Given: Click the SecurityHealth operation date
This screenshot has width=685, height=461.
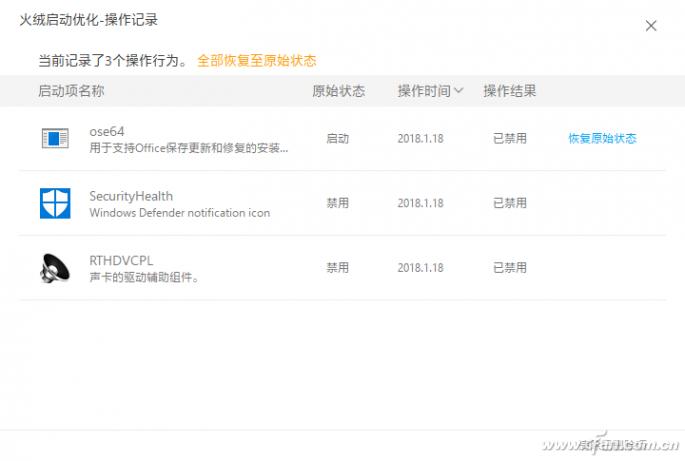Looking at the screenshot, I should click(x=420, y=203).
